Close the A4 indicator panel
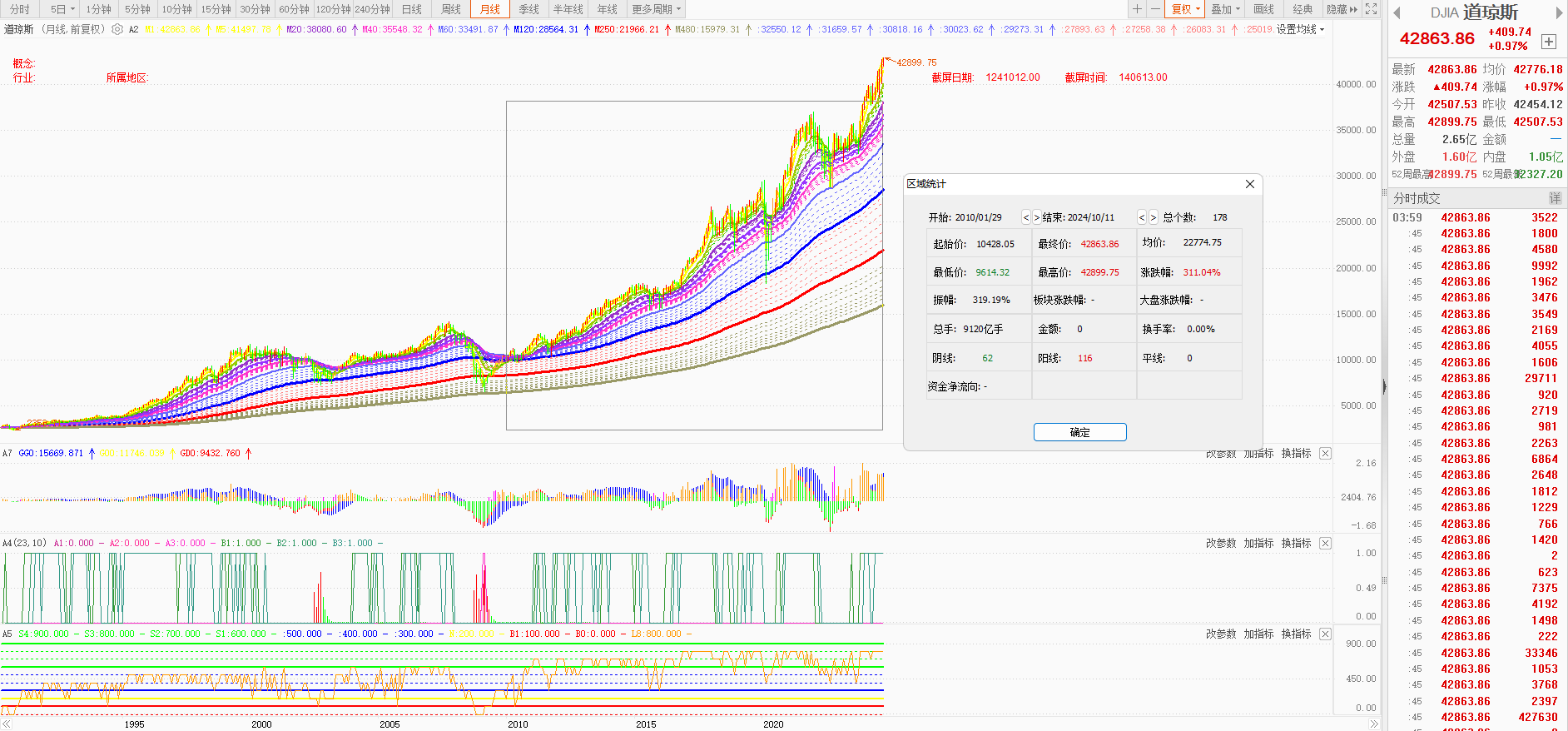 tap(1325, 543)
